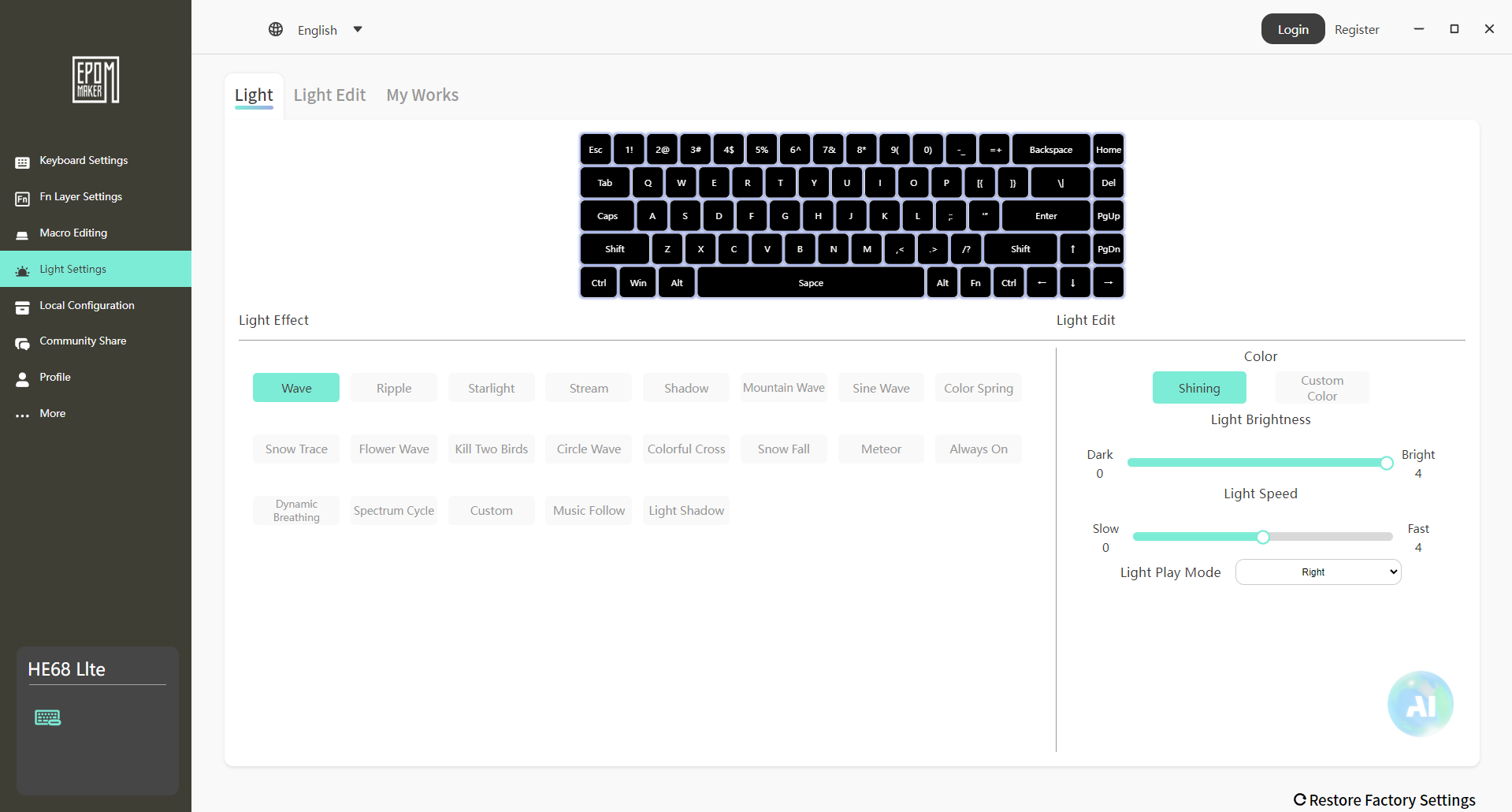Image resolution: width=1512 pixels, height=812 pixels.
Task: Adjust the Light Speed slider
Action: (x=1262, y=537)
